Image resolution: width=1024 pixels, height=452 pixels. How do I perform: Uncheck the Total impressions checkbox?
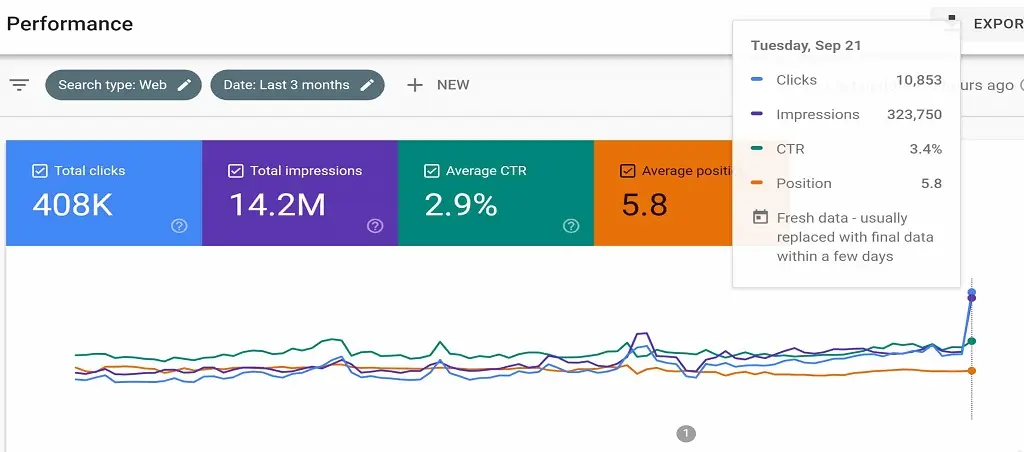[236, 171]
